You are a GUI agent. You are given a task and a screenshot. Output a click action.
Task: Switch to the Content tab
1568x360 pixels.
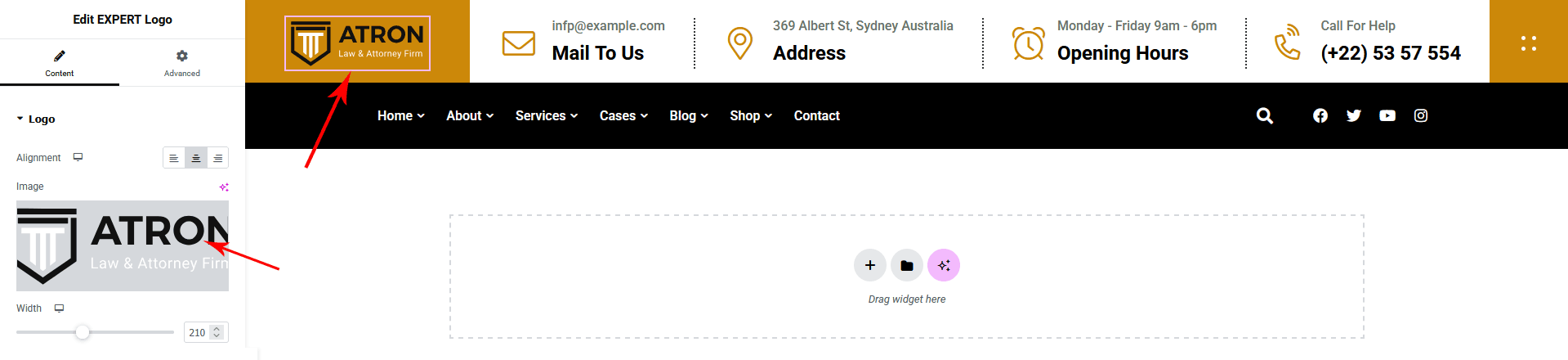point(59,63)
